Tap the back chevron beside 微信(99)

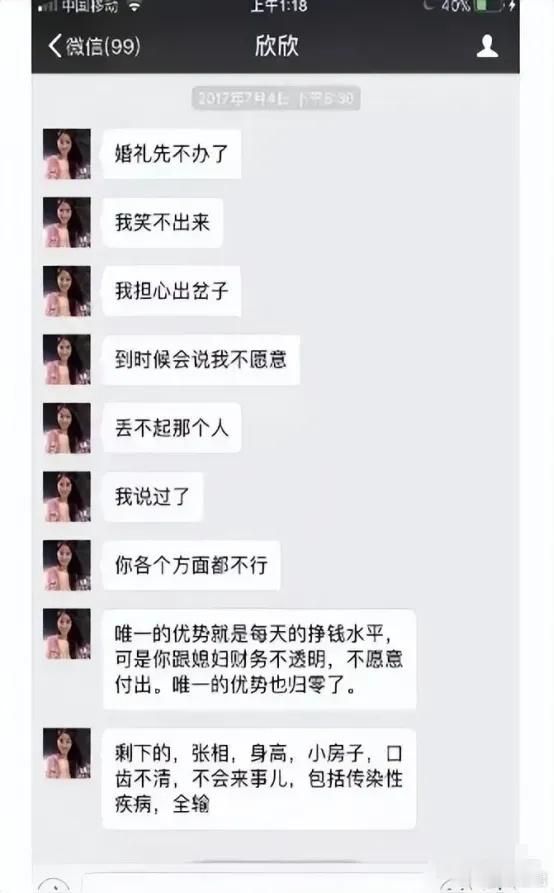(x=55, y=46)
